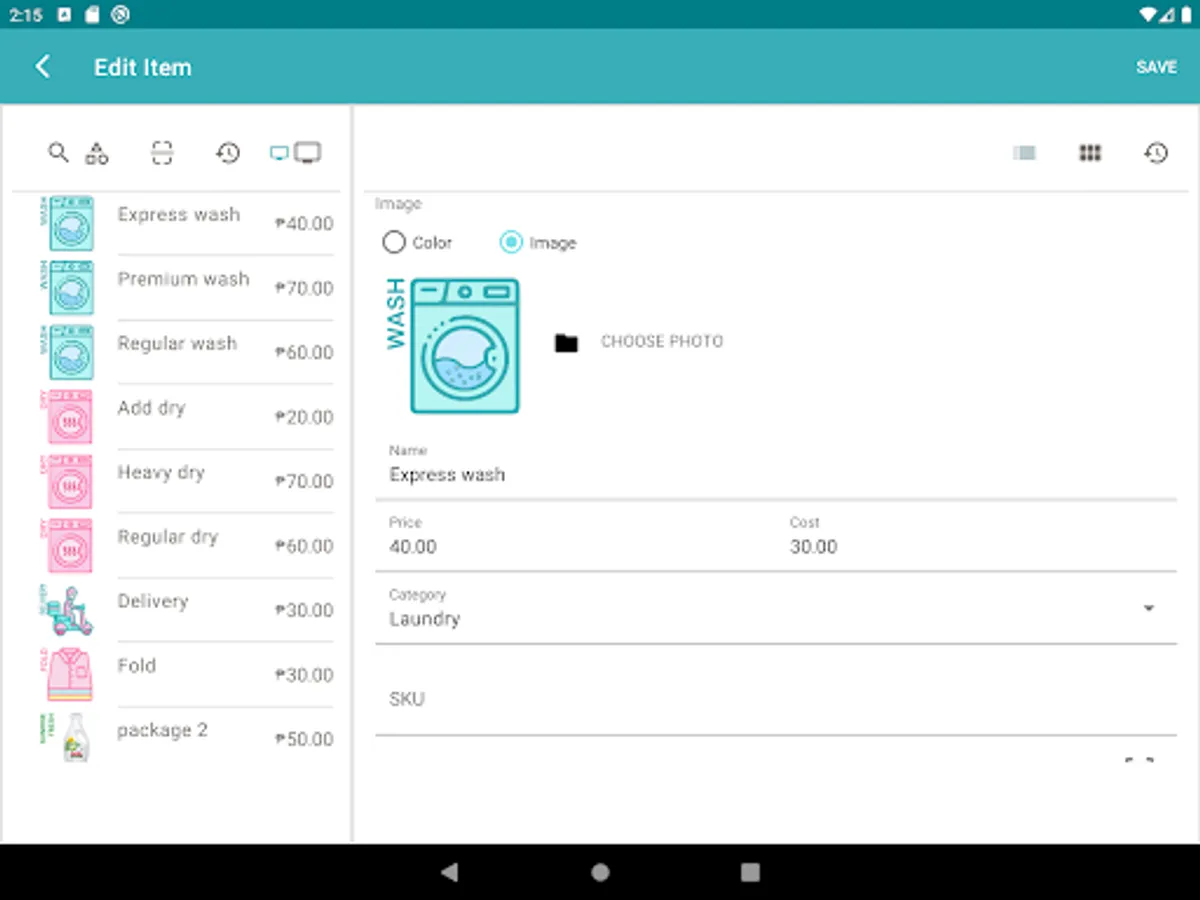Click the large wash machine preview image
Viewport: 1200px width, 900px height.
[453, 345]
